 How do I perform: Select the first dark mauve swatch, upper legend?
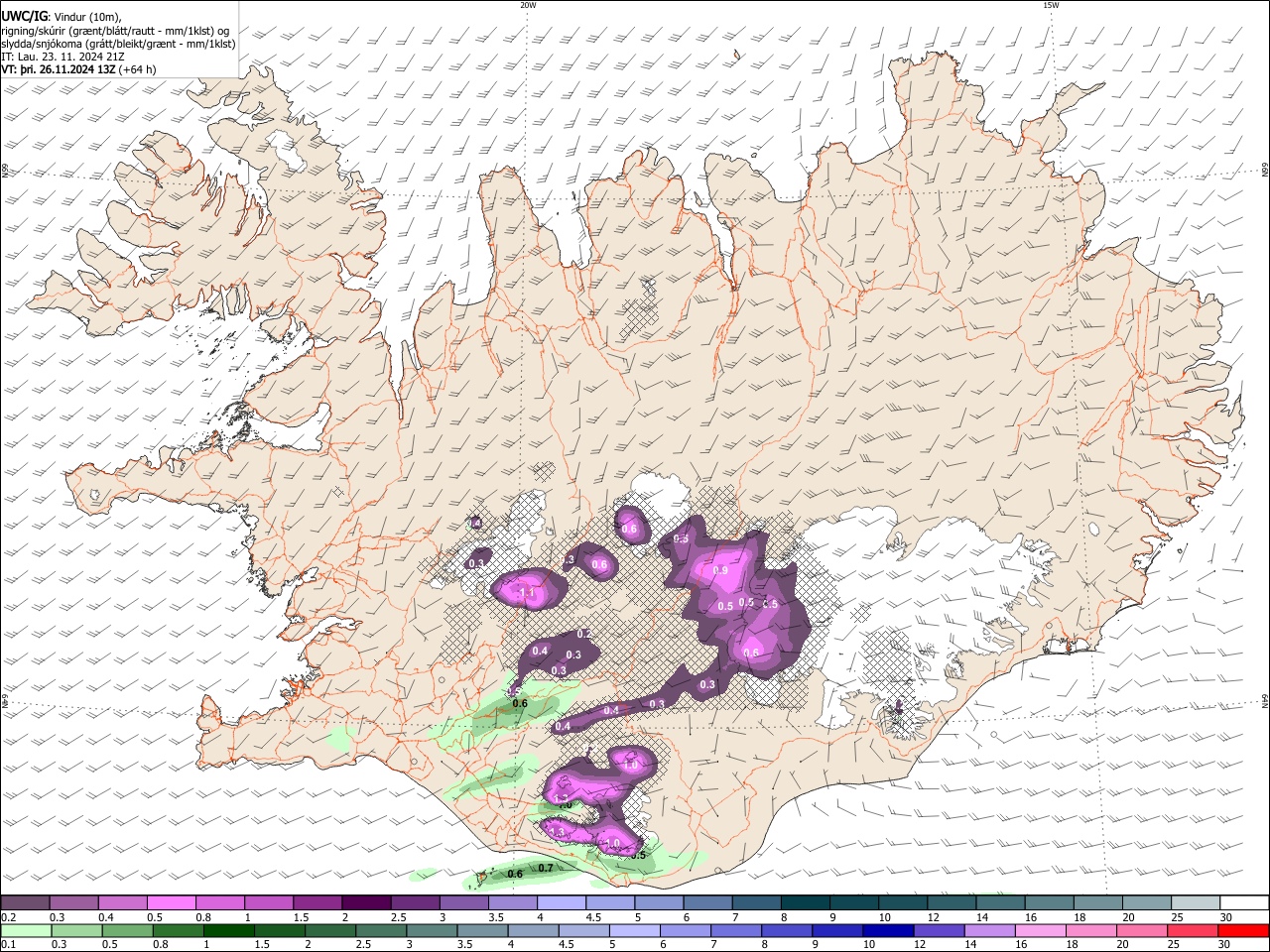click(x=25, y=902)
